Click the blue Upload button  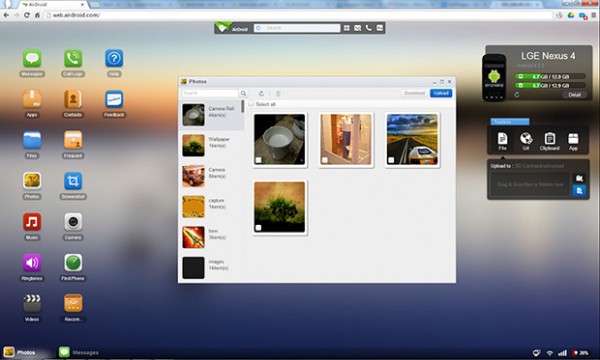pyautogui.click(x=441, y=93)
